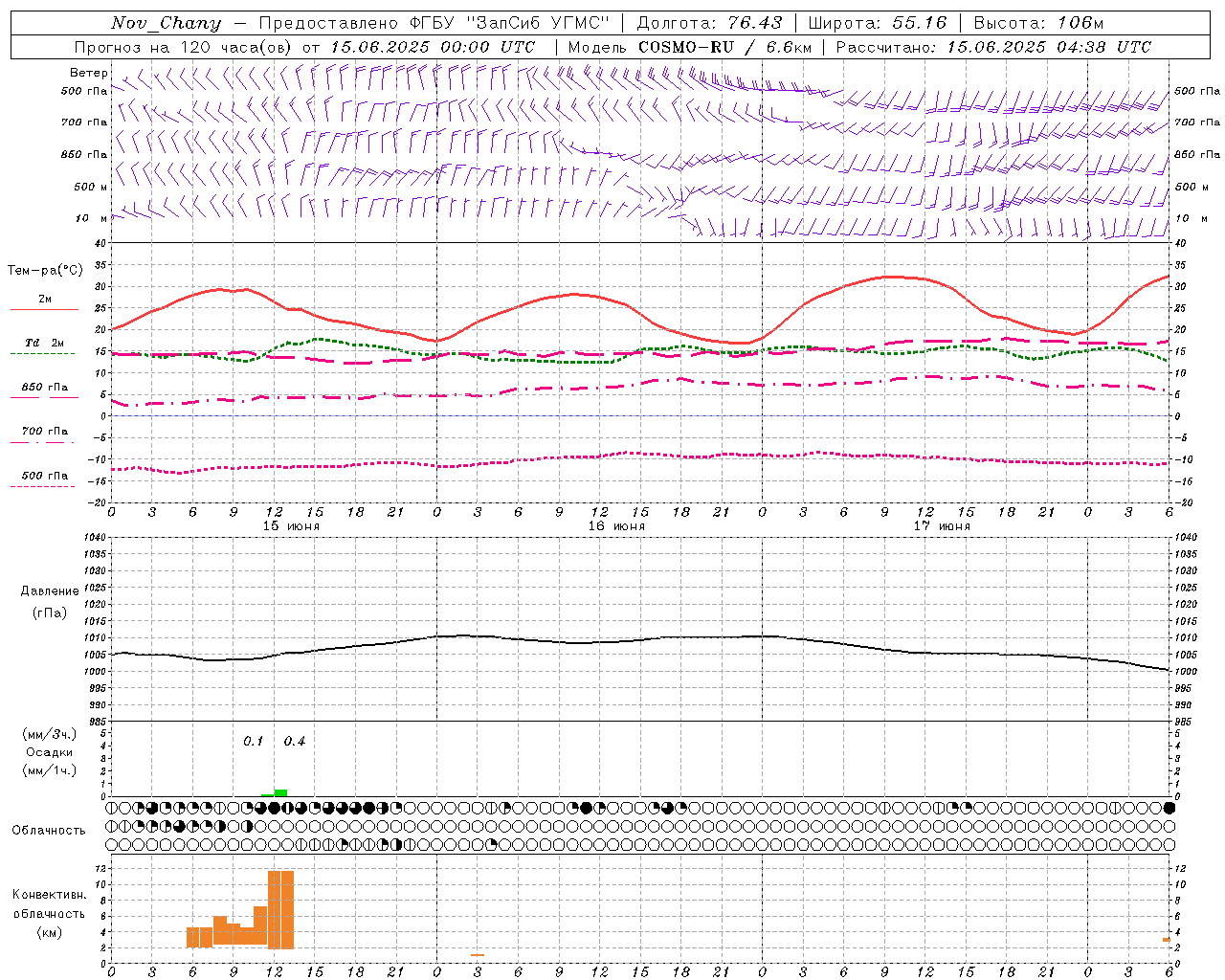The width and height of the screenshot is (1225, 980).
Task: Click the Тем-ра(°C) panel label
Action: click(45, 271)
